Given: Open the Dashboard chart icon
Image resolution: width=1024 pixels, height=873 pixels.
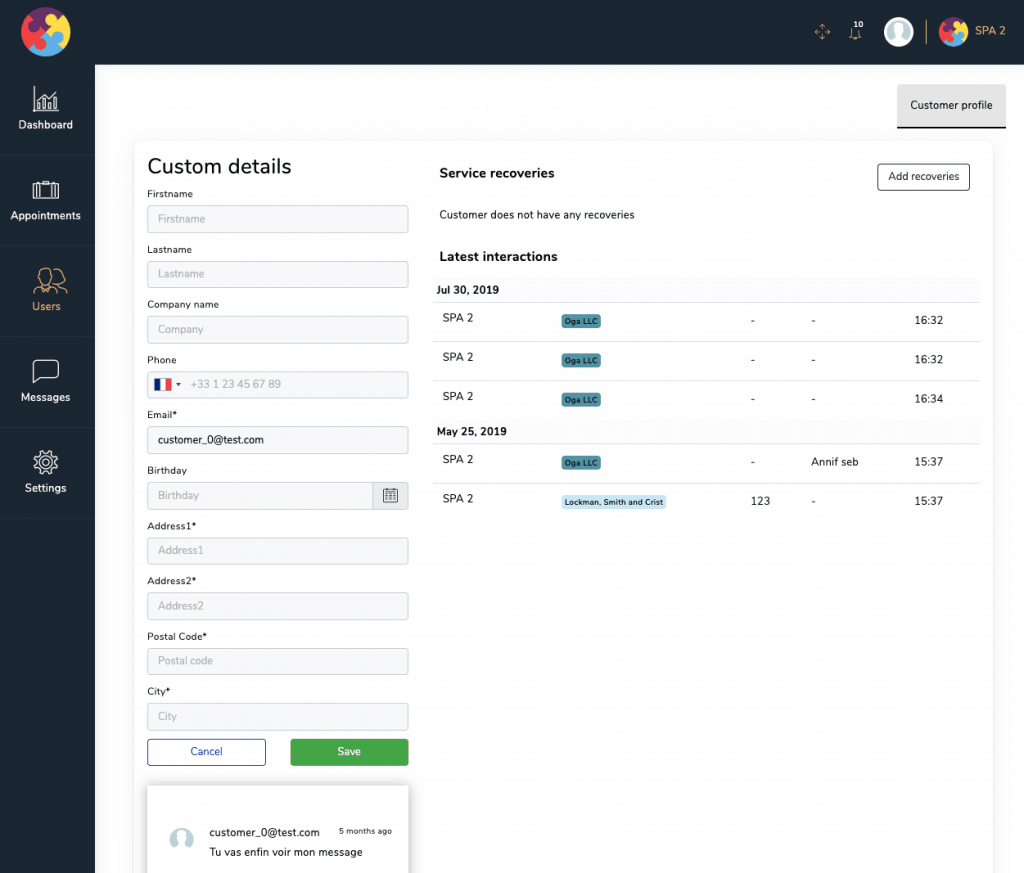Looking at the screenshot, I should 46,99.
